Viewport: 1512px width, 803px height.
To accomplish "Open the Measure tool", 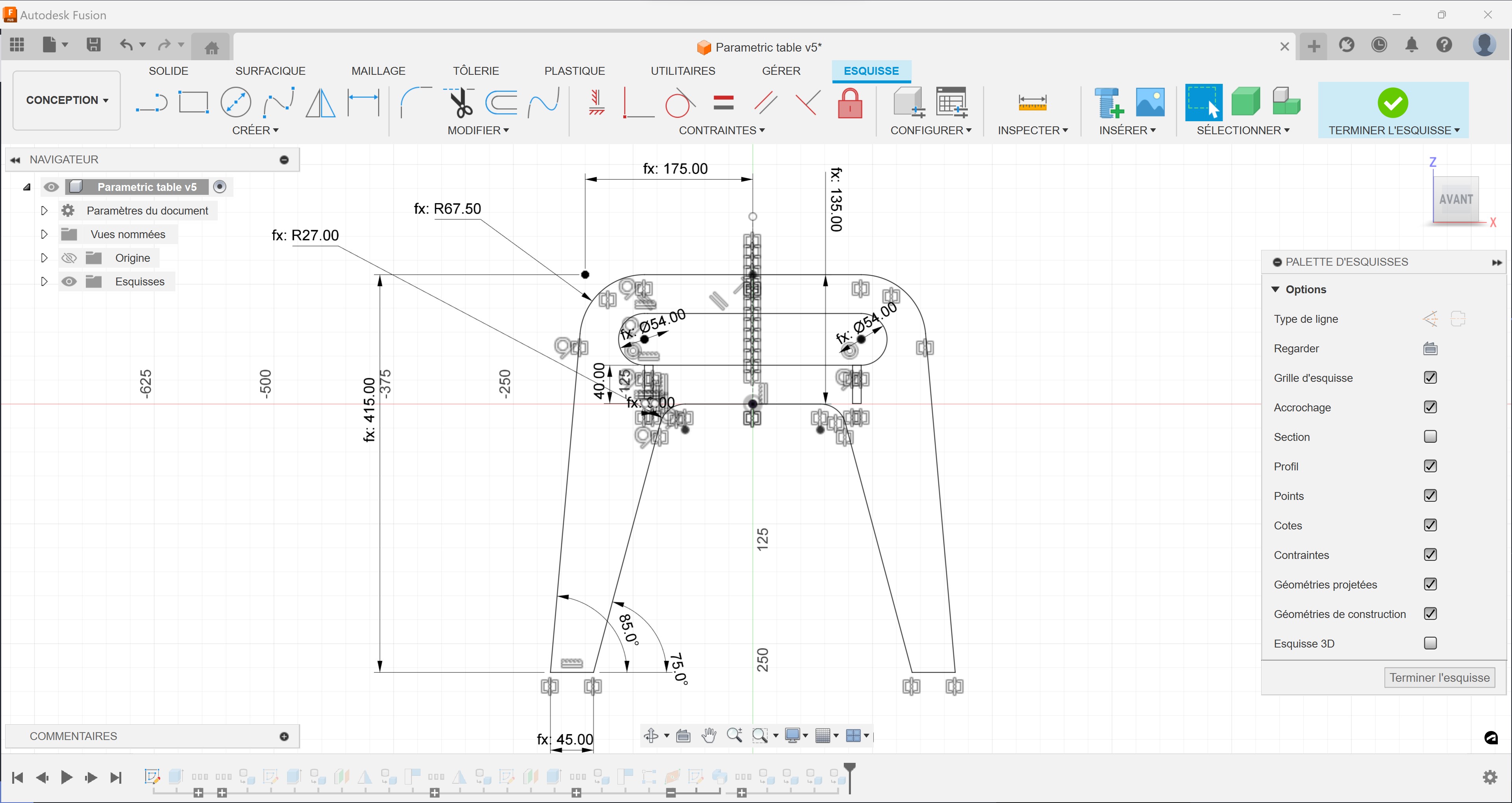I will point(1032,103).
